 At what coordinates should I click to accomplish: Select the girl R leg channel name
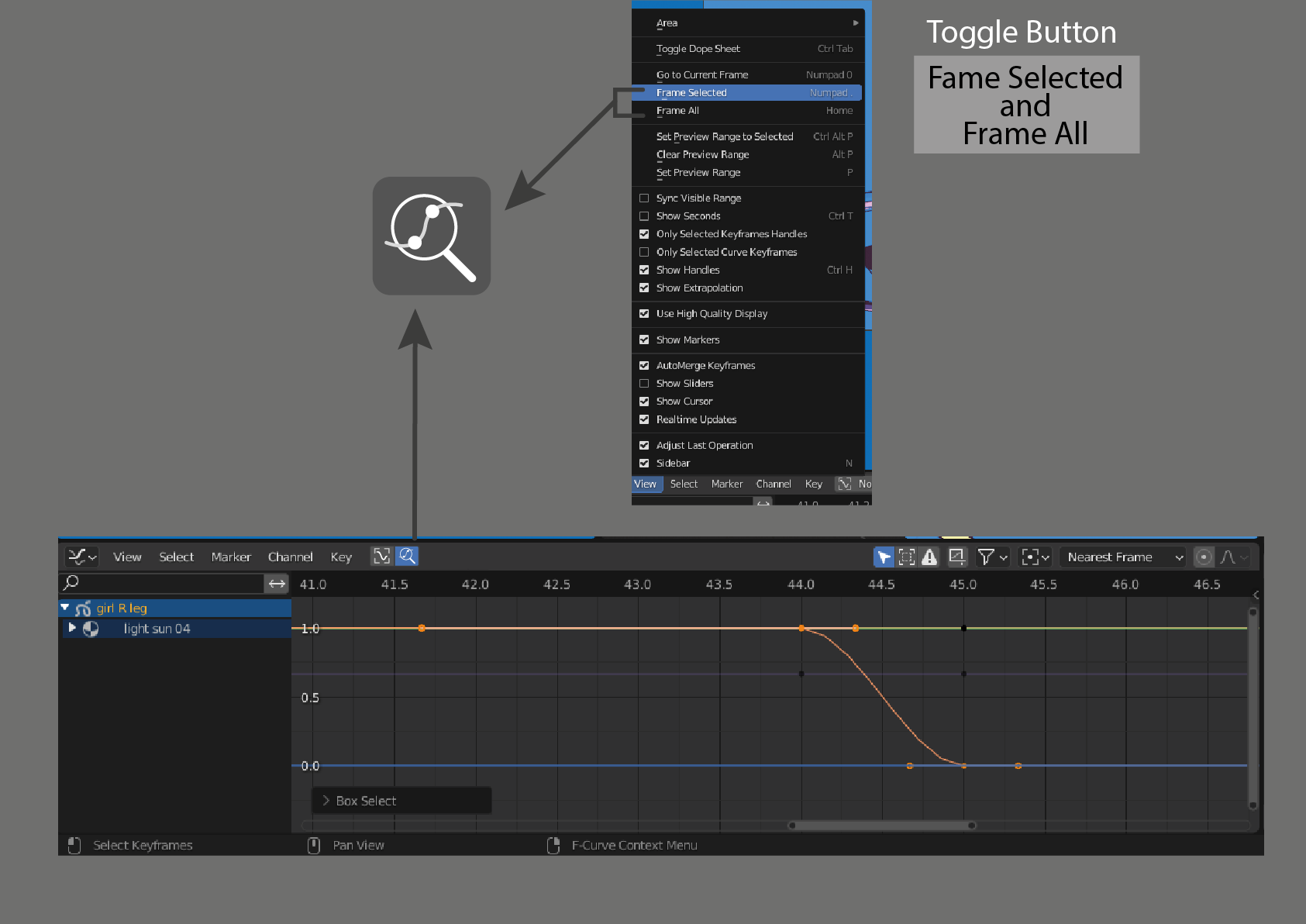coord(122,608)
